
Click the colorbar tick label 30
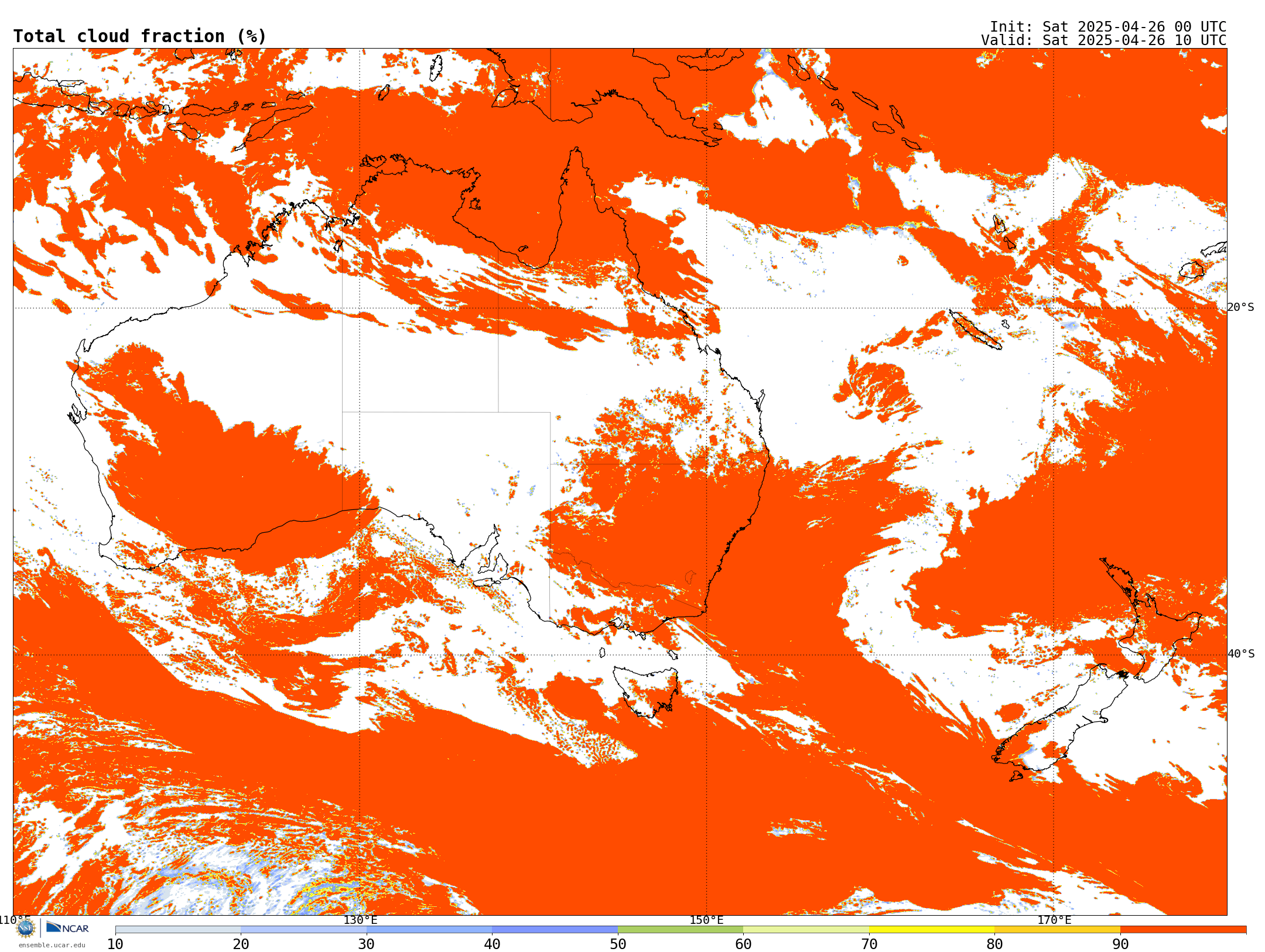tap(367, 944)
